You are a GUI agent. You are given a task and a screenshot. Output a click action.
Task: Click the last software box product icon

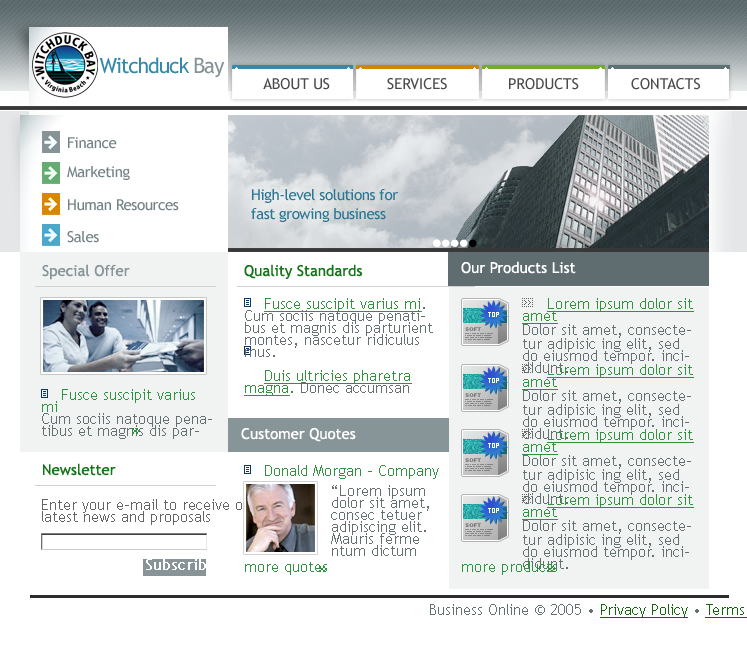485,518
